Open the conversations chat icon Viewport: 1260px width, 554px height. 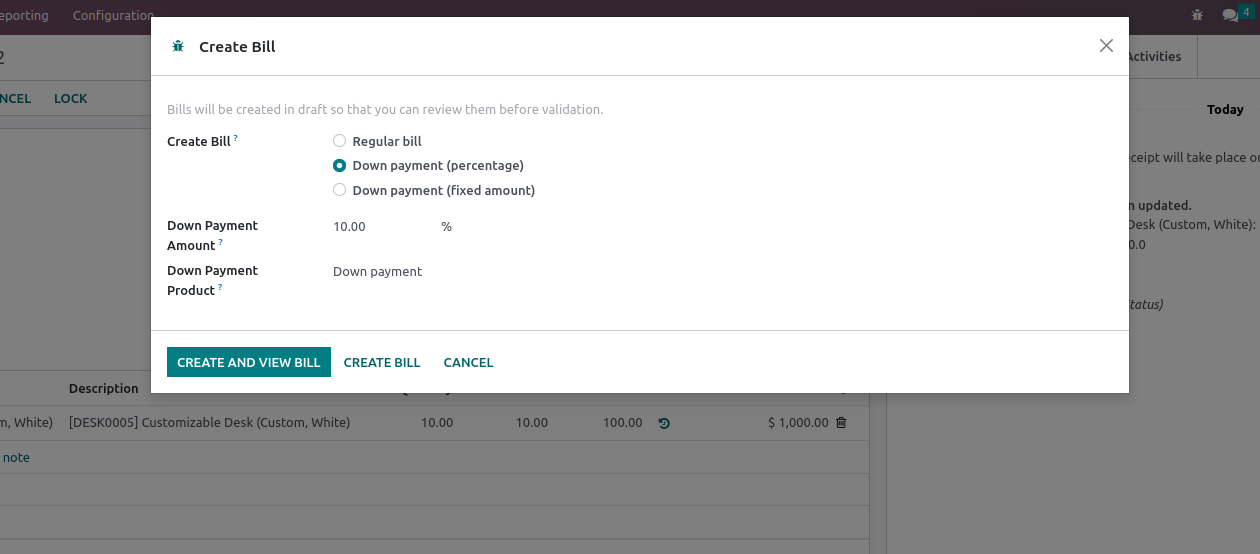pyautogui.click(x=1230, y=15)
